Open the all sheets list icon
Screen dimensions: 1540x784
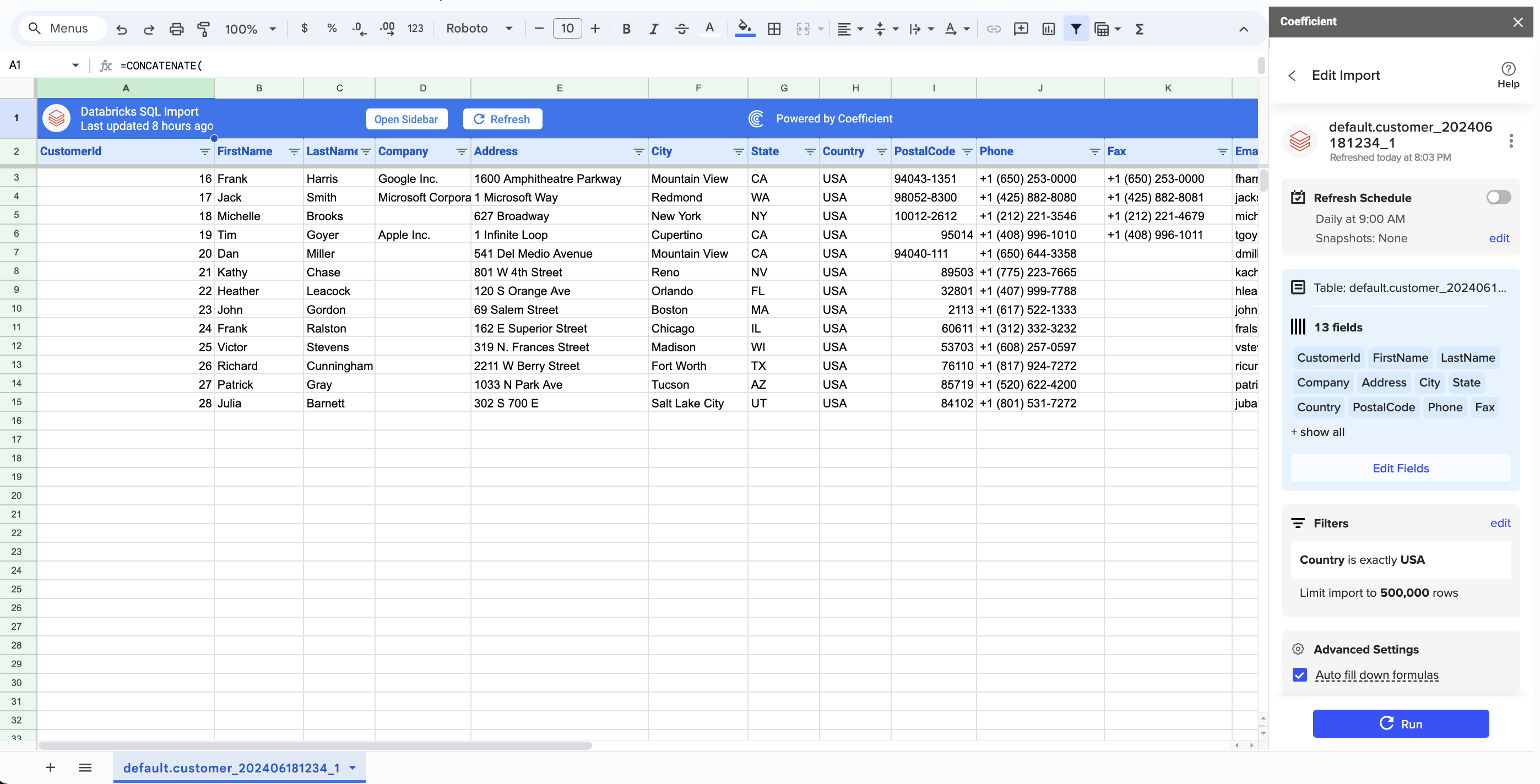(85, 767)
